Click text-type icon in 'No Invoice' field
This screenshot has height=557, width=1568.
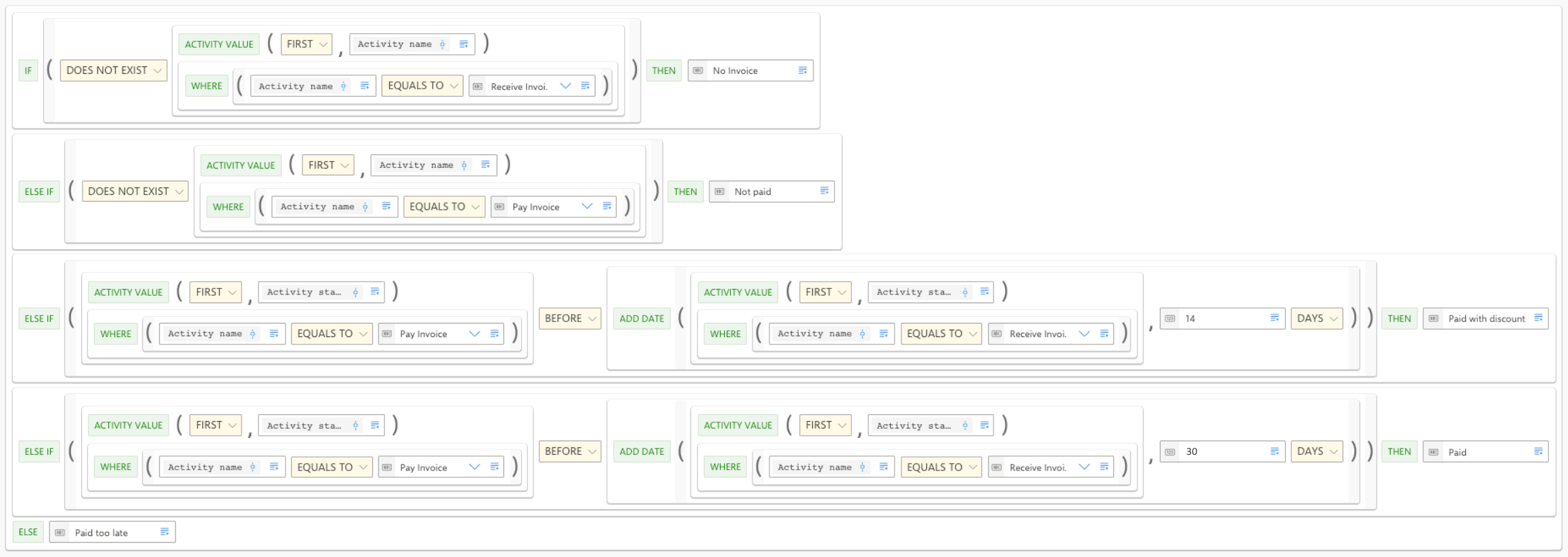(x=698, y=70)
